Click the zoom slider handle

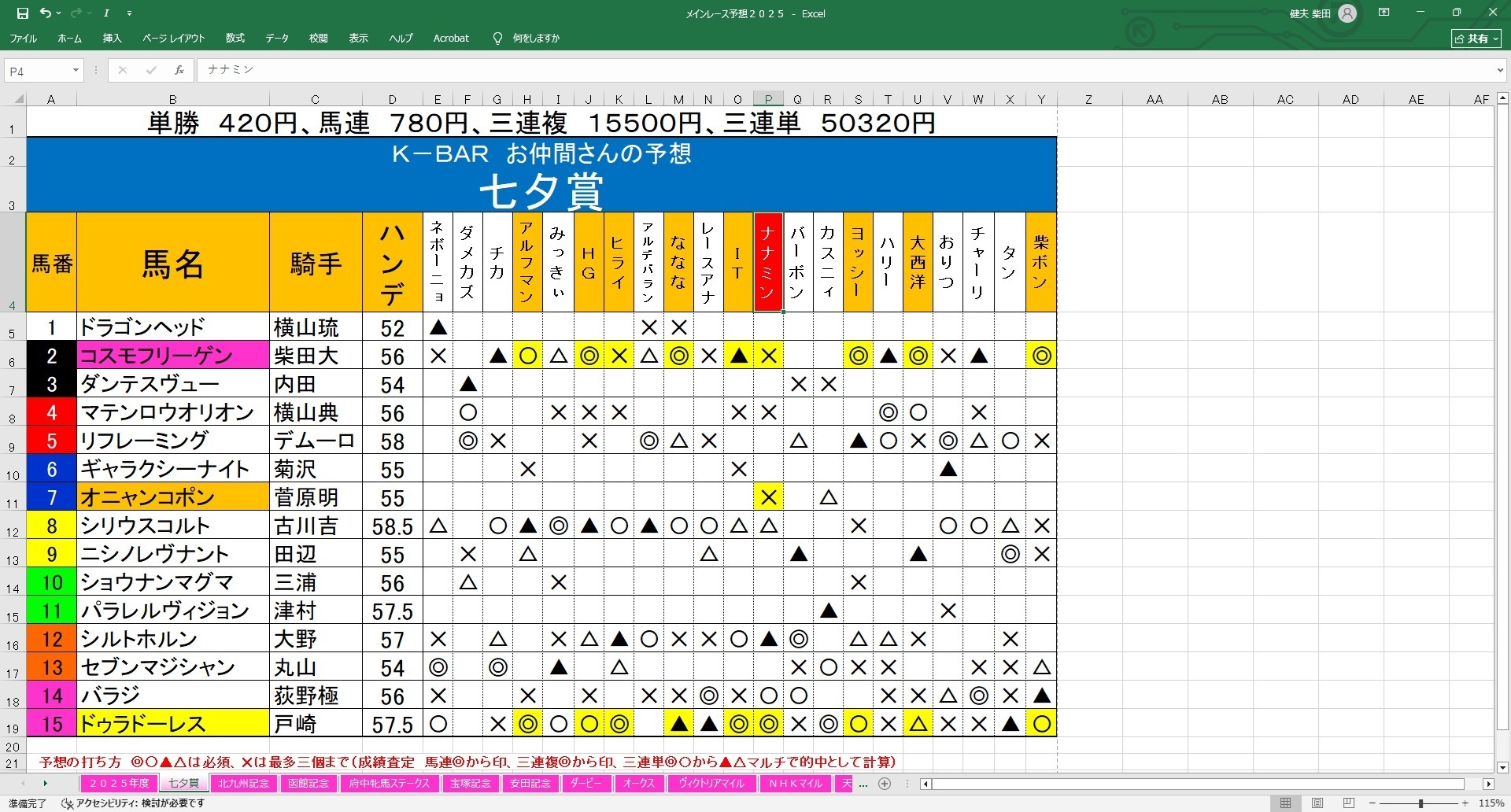click(1420, 803)
